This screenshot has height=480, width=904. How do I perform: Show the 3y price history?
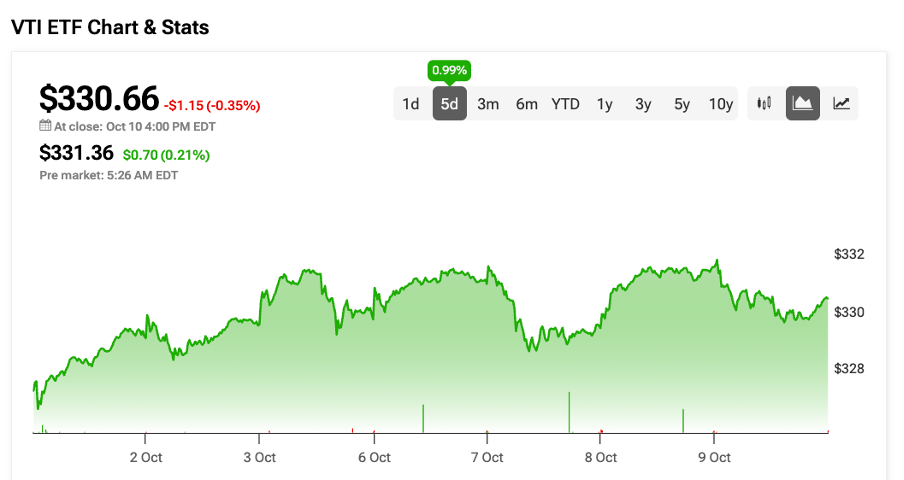(x=643, y=104)
